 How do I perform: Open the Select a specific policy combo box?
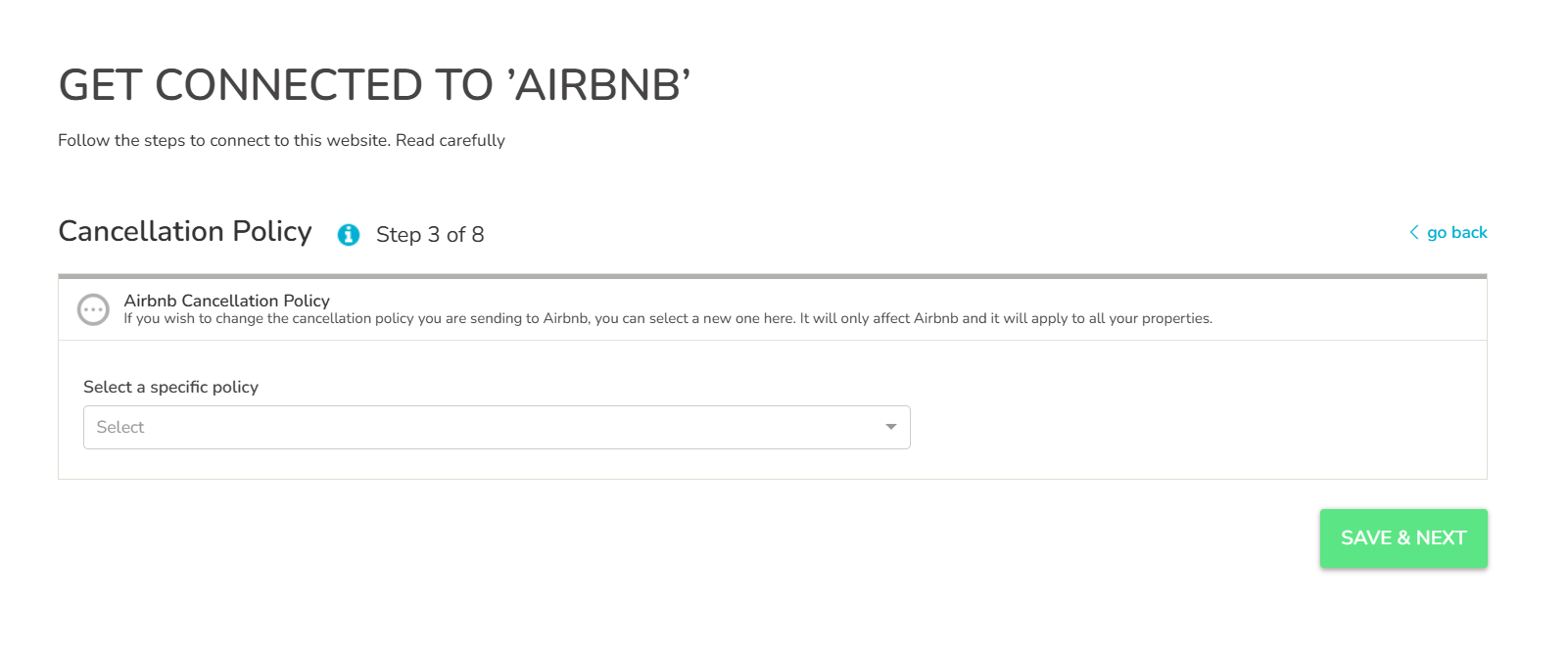click(497, 427)
